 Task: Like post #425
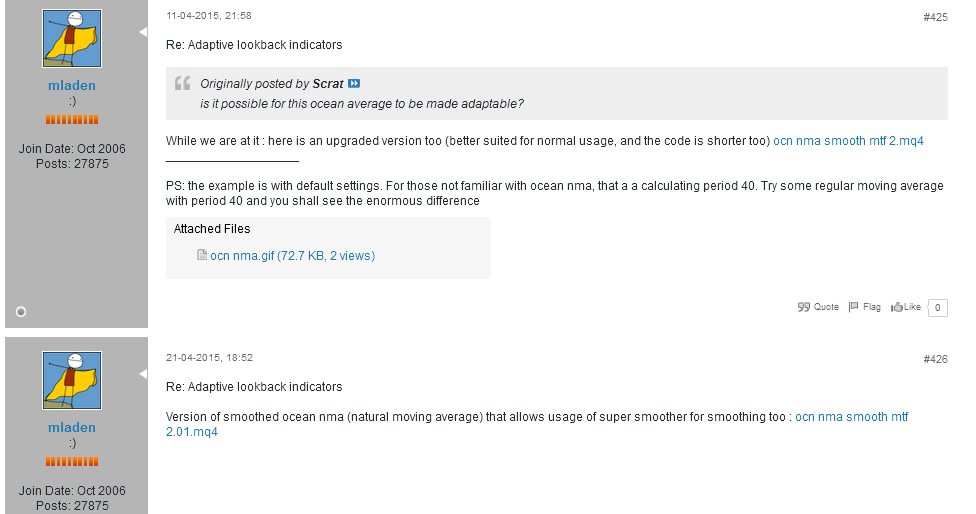906,307
